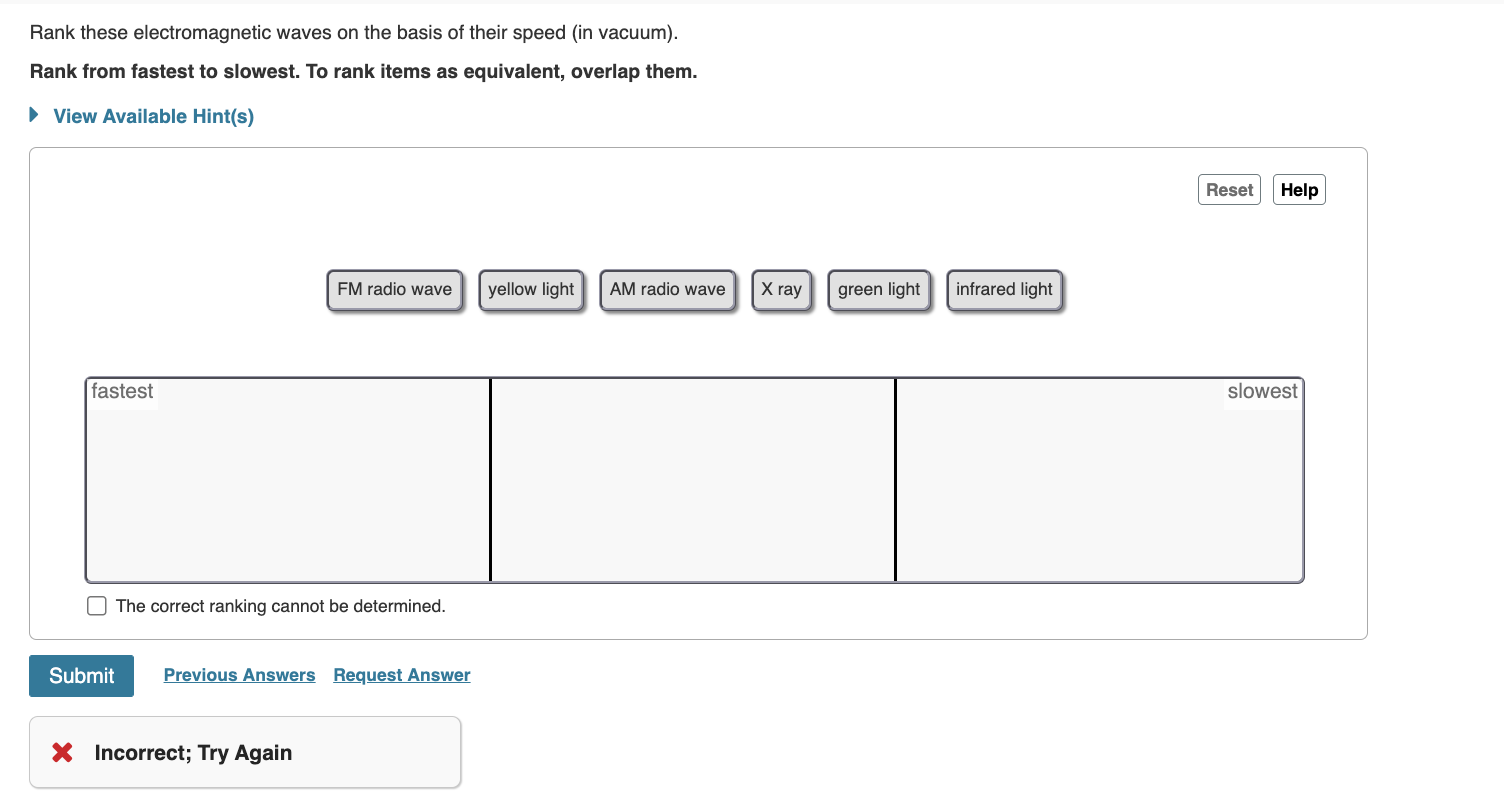Viewport: 1504px width, 812px height.
Task: Click the 'fastest' ranking bin
Action: pos(288,480)
